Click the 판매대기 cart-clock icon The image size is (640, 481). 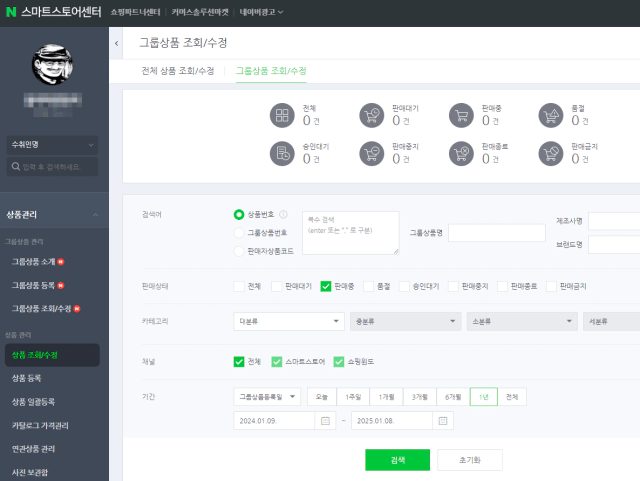(371, 115)
